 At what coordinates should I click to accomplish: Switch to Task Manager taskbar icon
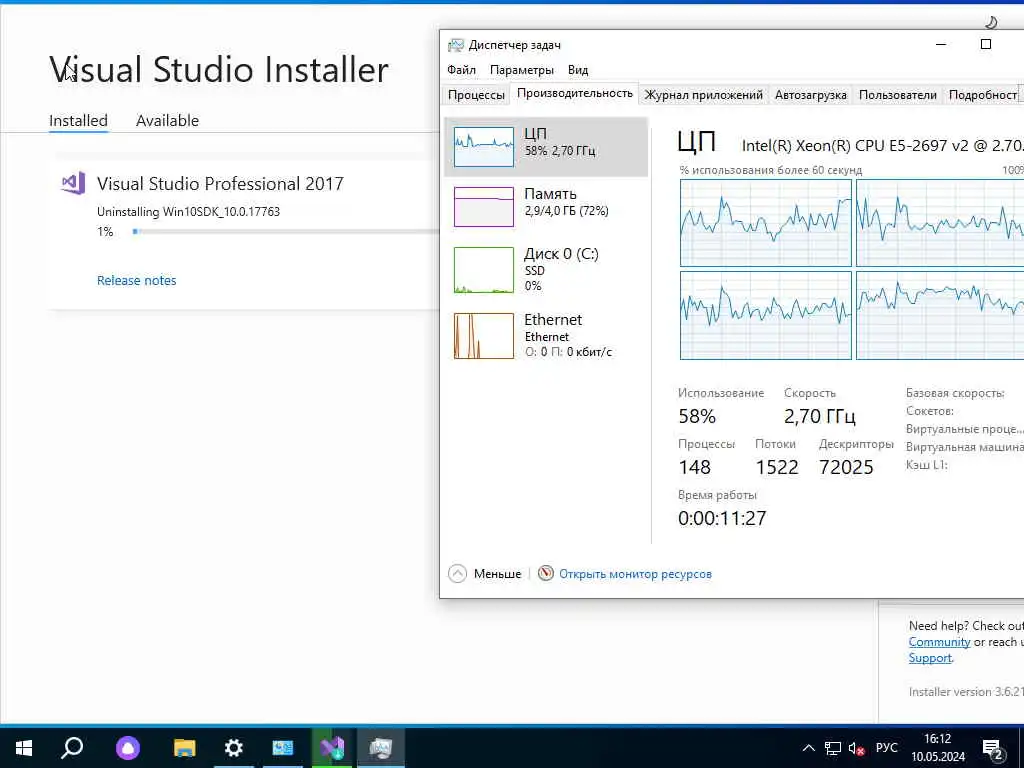coord(381,748)
